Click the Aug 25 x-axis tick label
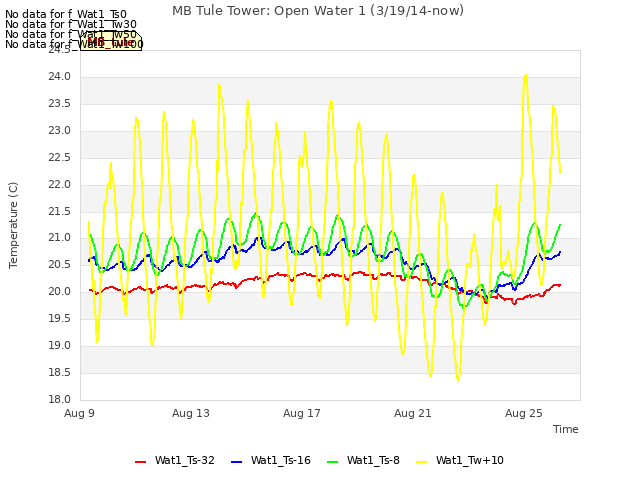Image resolution: width=640 pixels, height=480 pixels. point(524,413)
